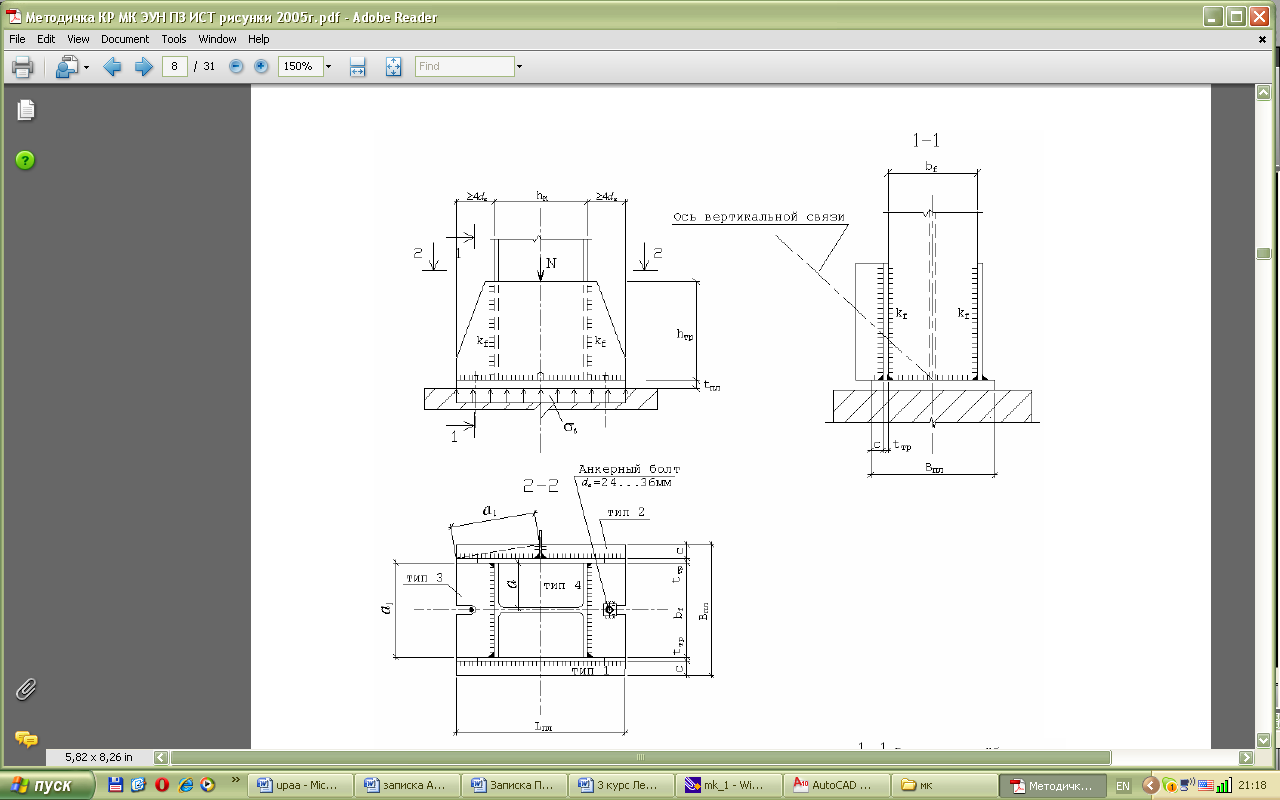Click the Find text field
Image resolution: width=1280 pixels, height=800 pixels.
[x=465, y=66]
